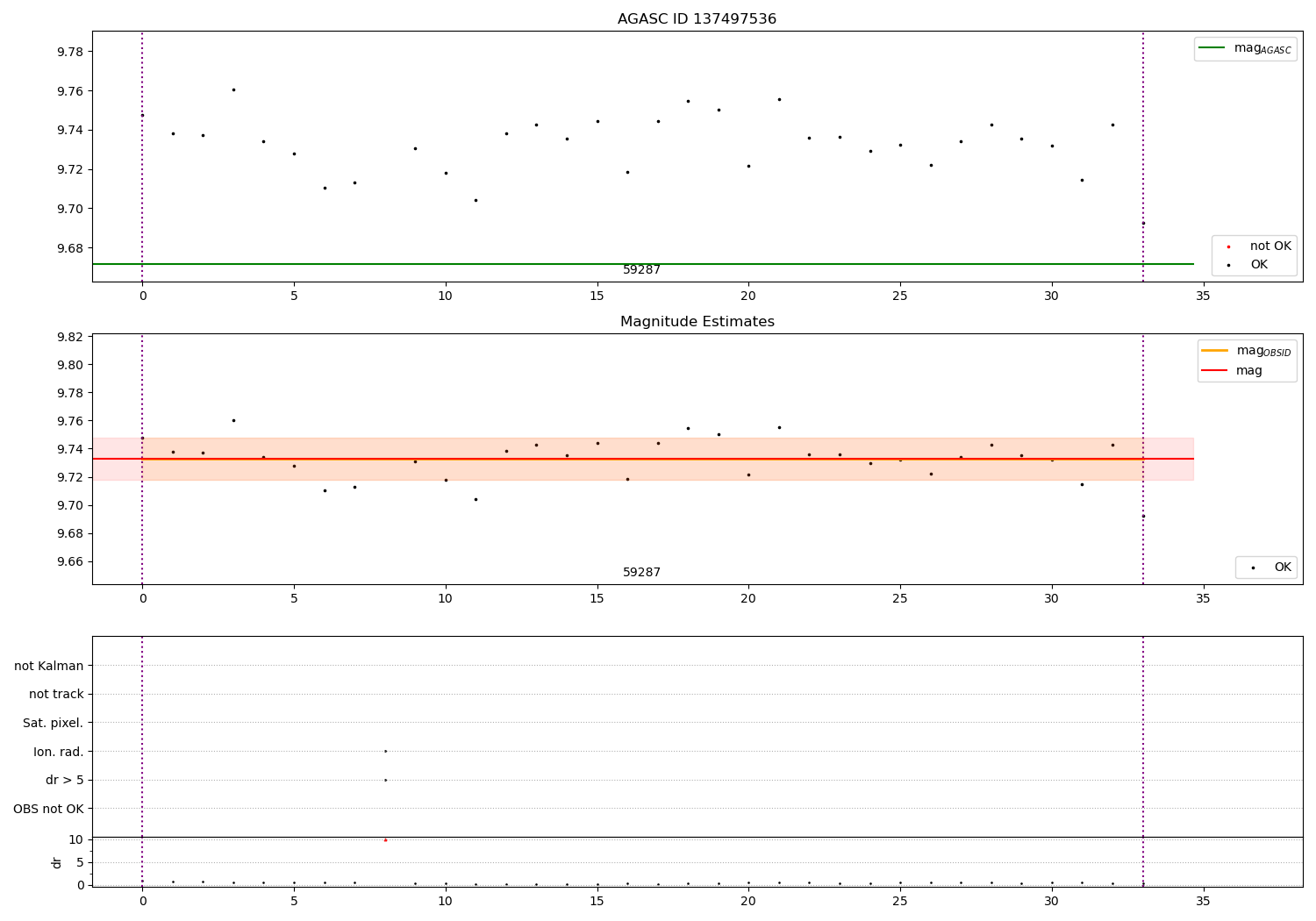Select the red mag legend entry in the middle plot
The image size is (1316, 921).
pos(1232,370)
